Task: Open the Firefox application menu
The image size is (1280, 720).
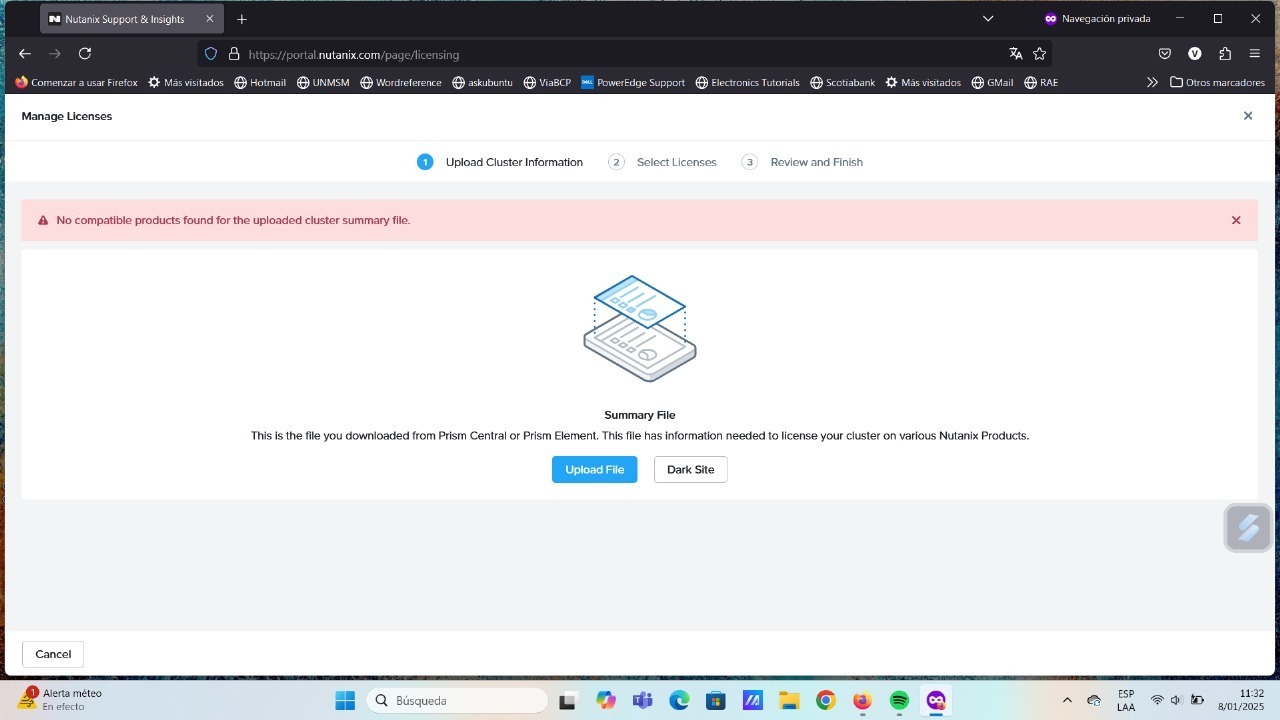Action: tap(1255, 54)
